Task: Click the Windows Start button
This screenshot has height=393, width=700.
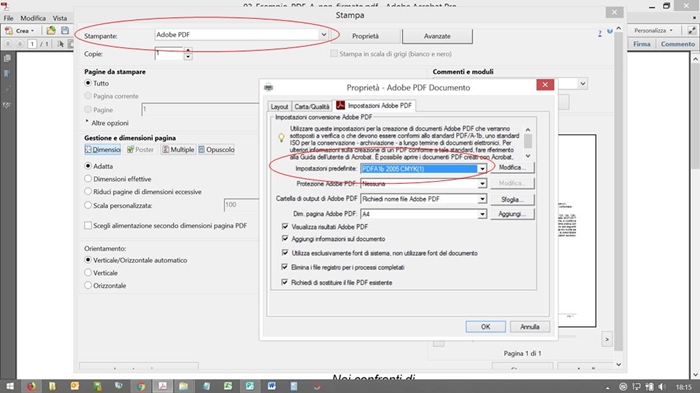Action: [9, 386]
